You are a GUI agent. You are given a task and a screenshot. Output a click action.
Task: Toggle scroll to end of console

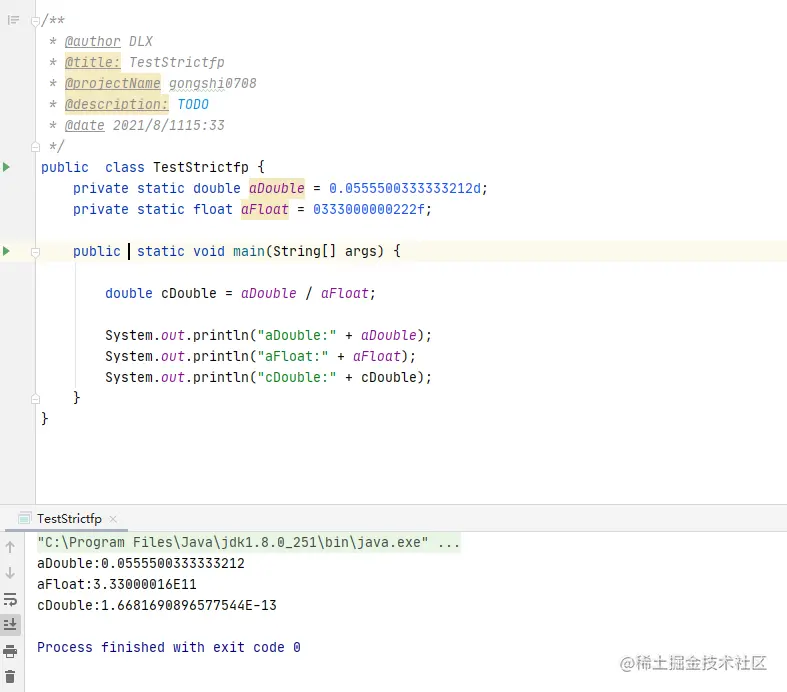point(10,625)
